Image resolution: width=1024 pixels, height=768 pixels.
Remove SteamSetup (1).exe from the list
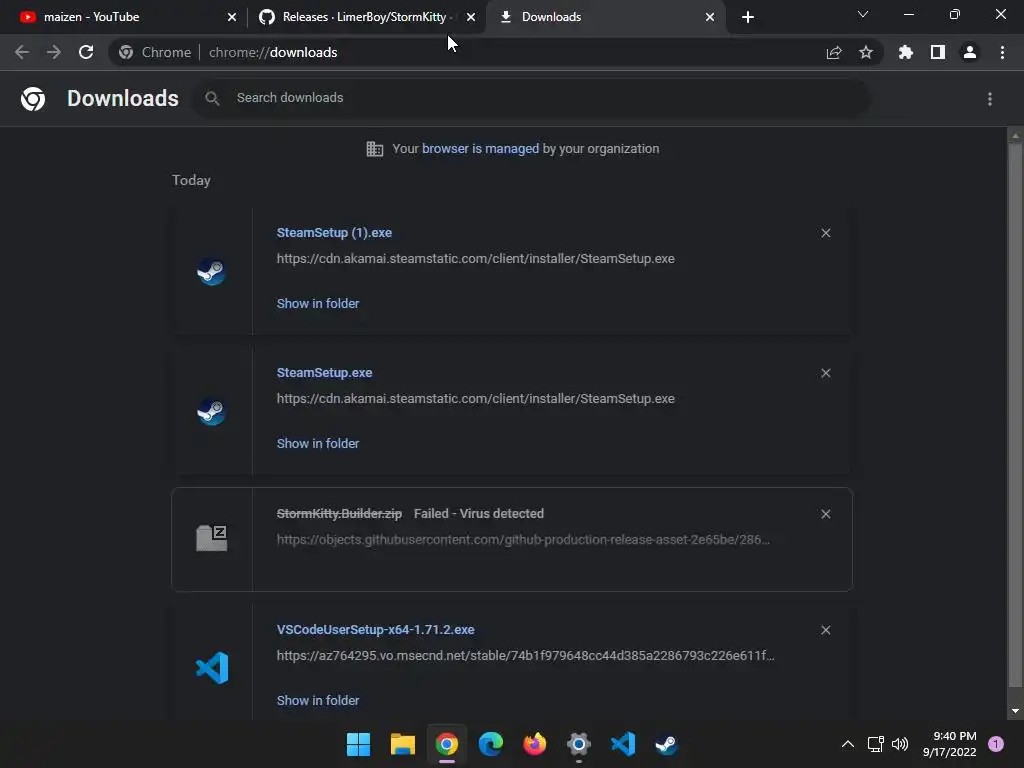click(825, 233)
